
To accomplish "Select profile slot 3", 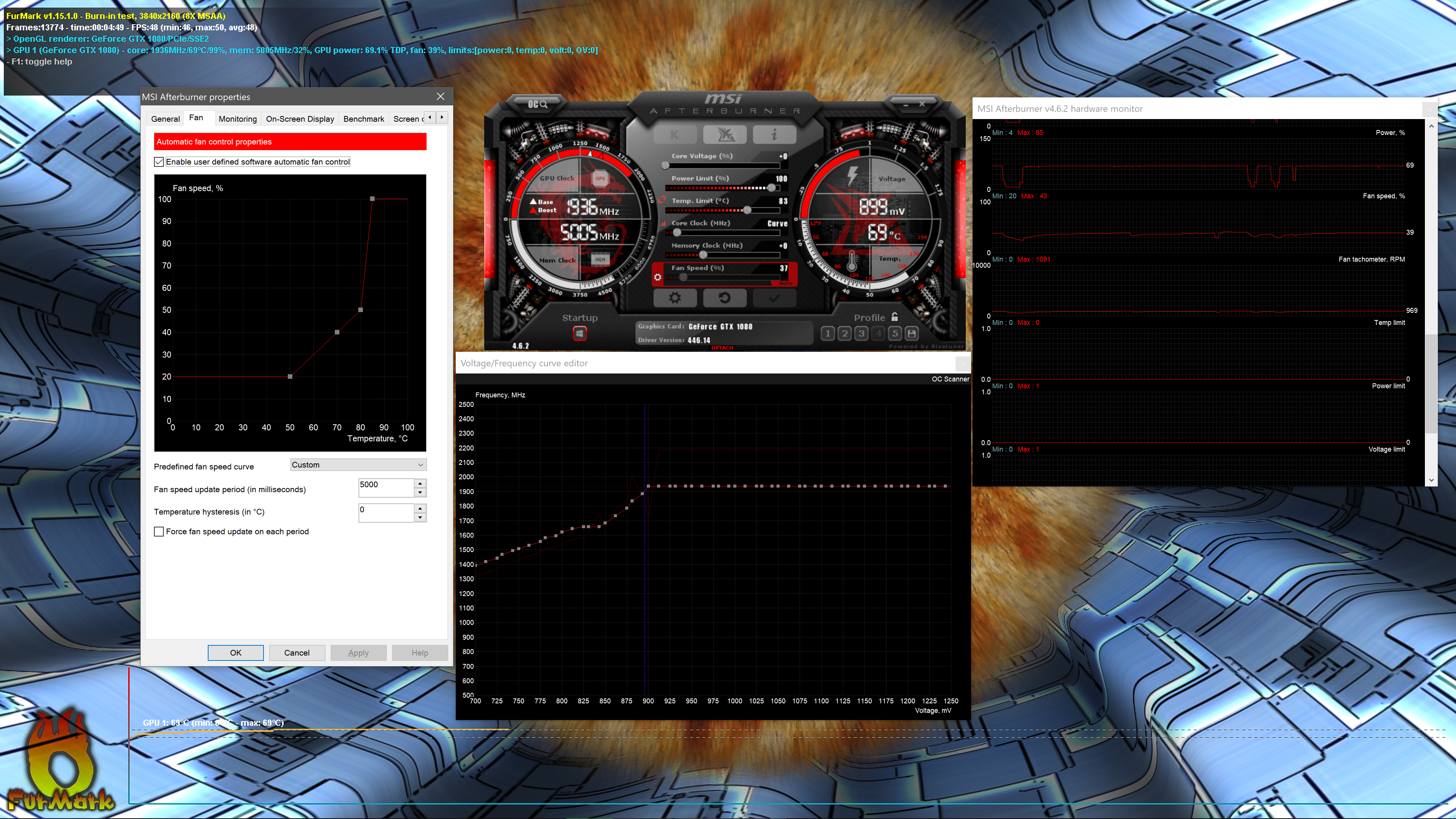I will pos(861,334).
